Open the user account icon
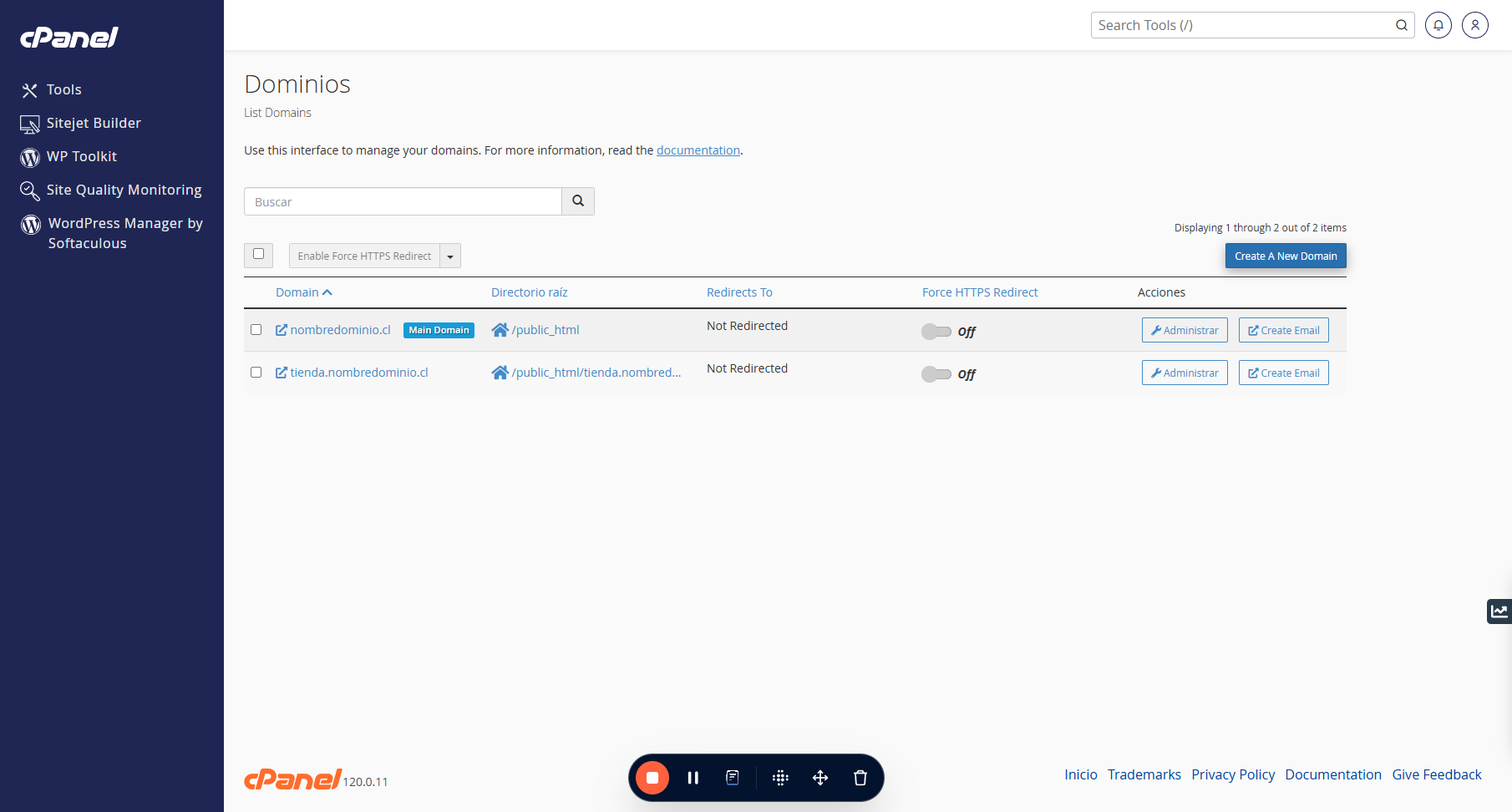This screenshot has height=812, width=1512. (x=1475, y=25)
